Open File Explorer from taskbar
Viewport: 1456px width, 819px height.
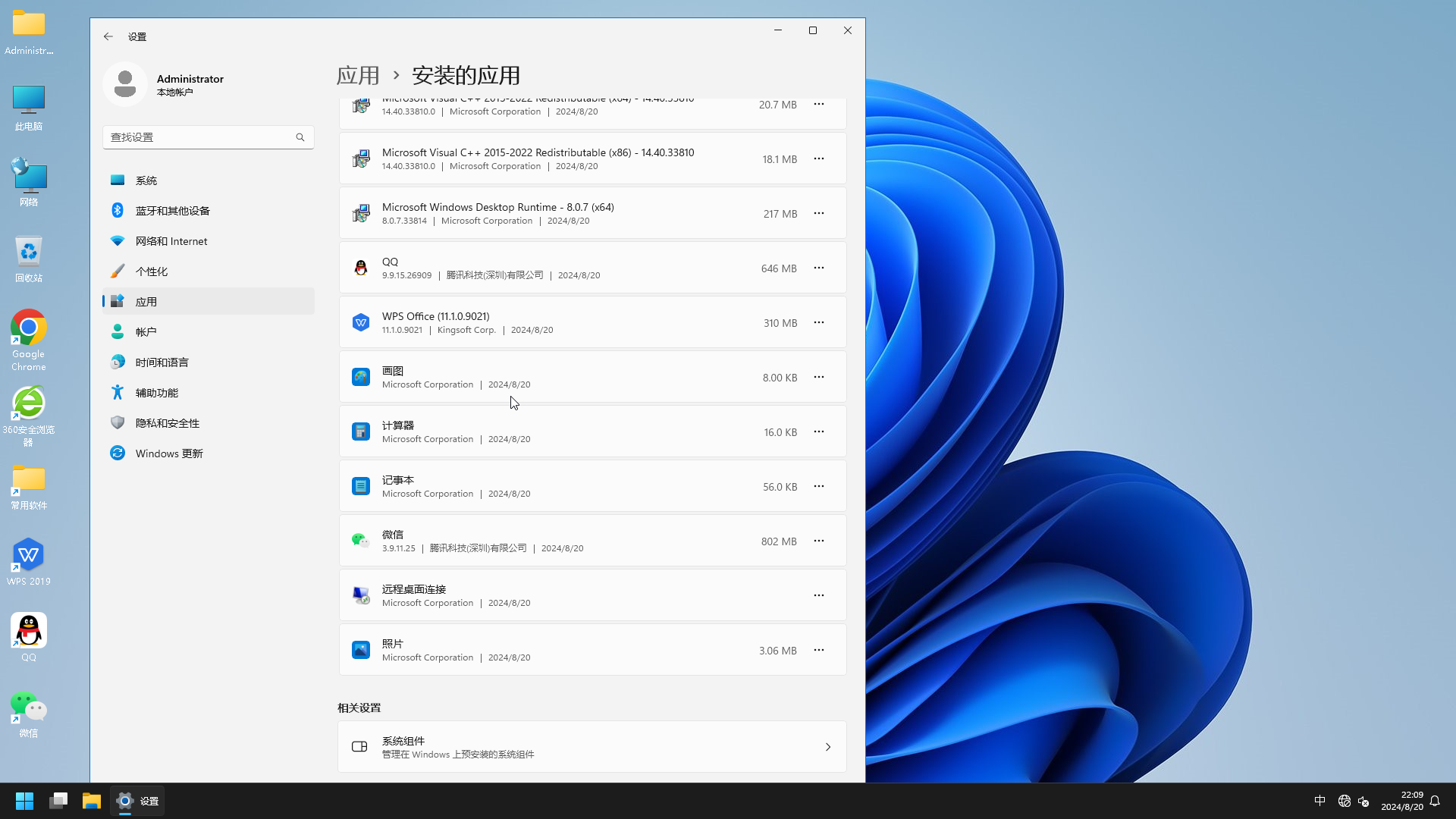[x=92, y=801]
